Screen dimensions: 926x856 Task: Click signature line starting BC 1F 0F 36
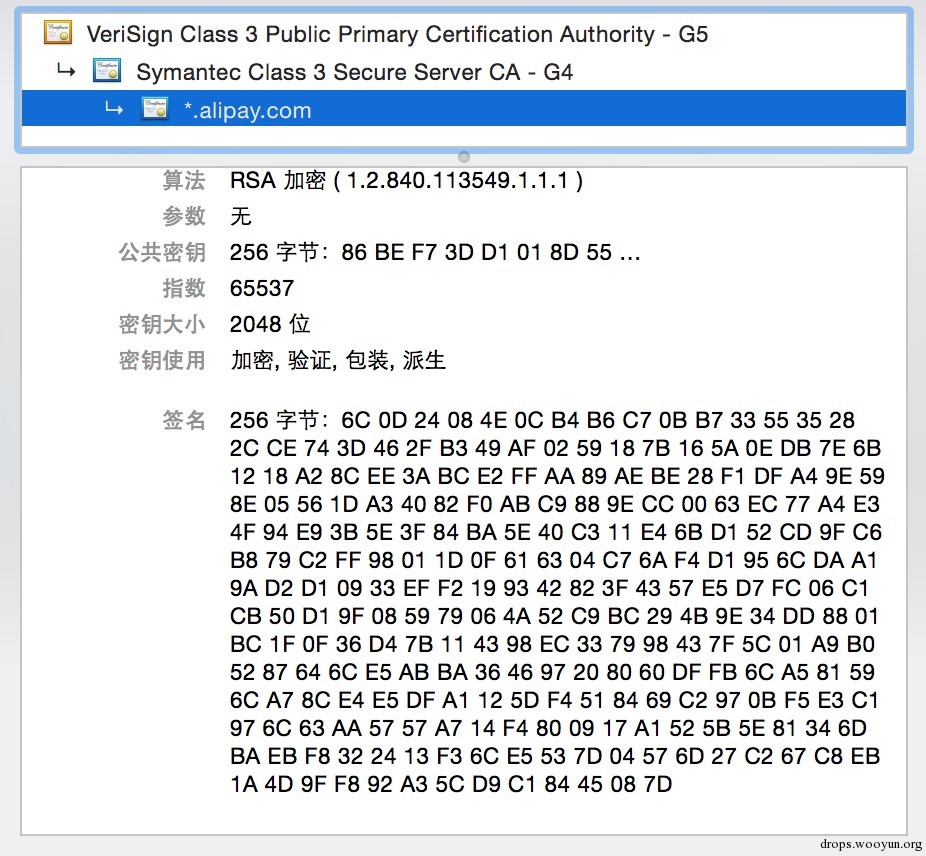(x=552, y=644)
